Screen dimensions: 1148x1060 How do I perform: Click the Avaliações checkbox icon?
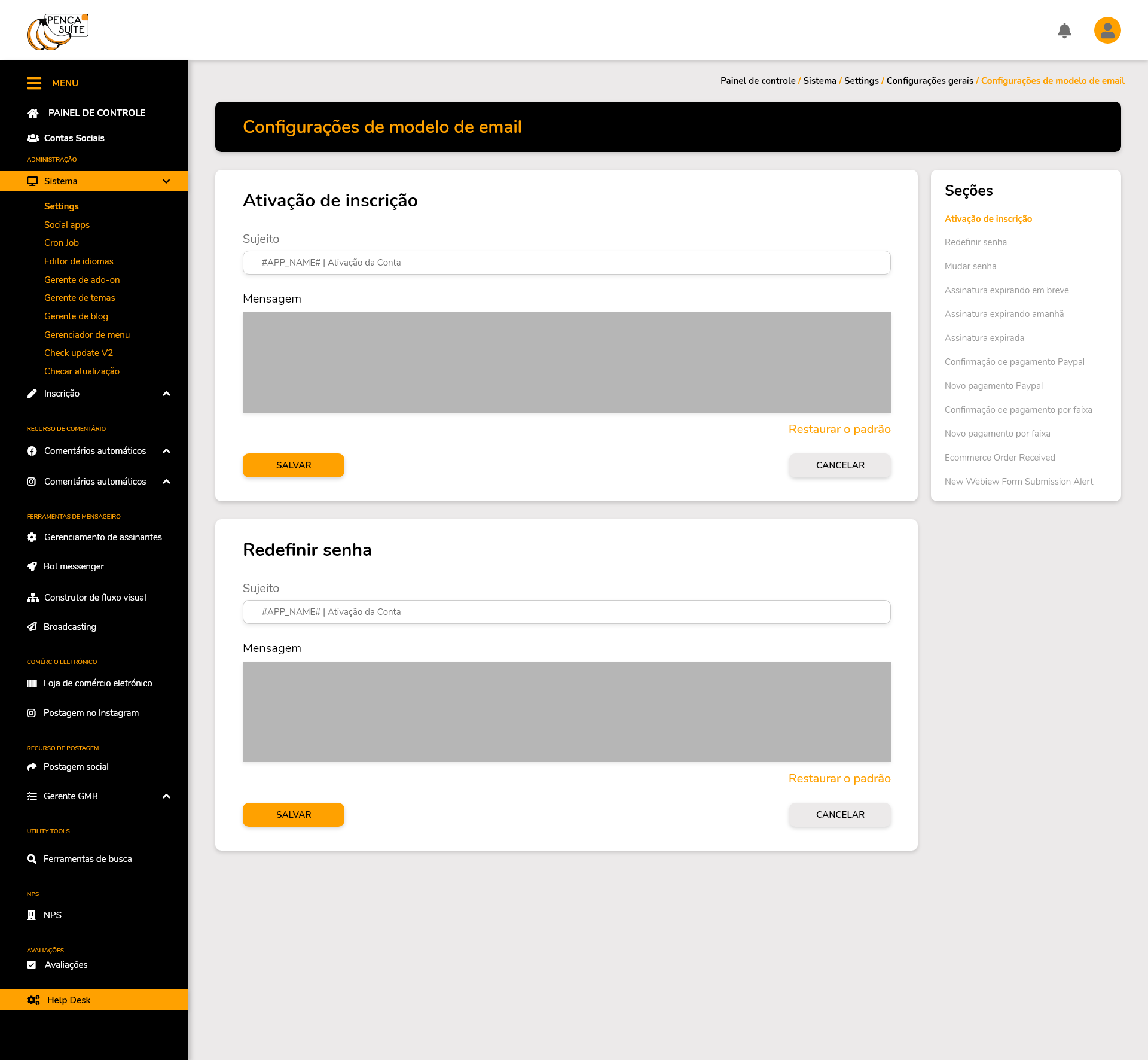[32, 965]
